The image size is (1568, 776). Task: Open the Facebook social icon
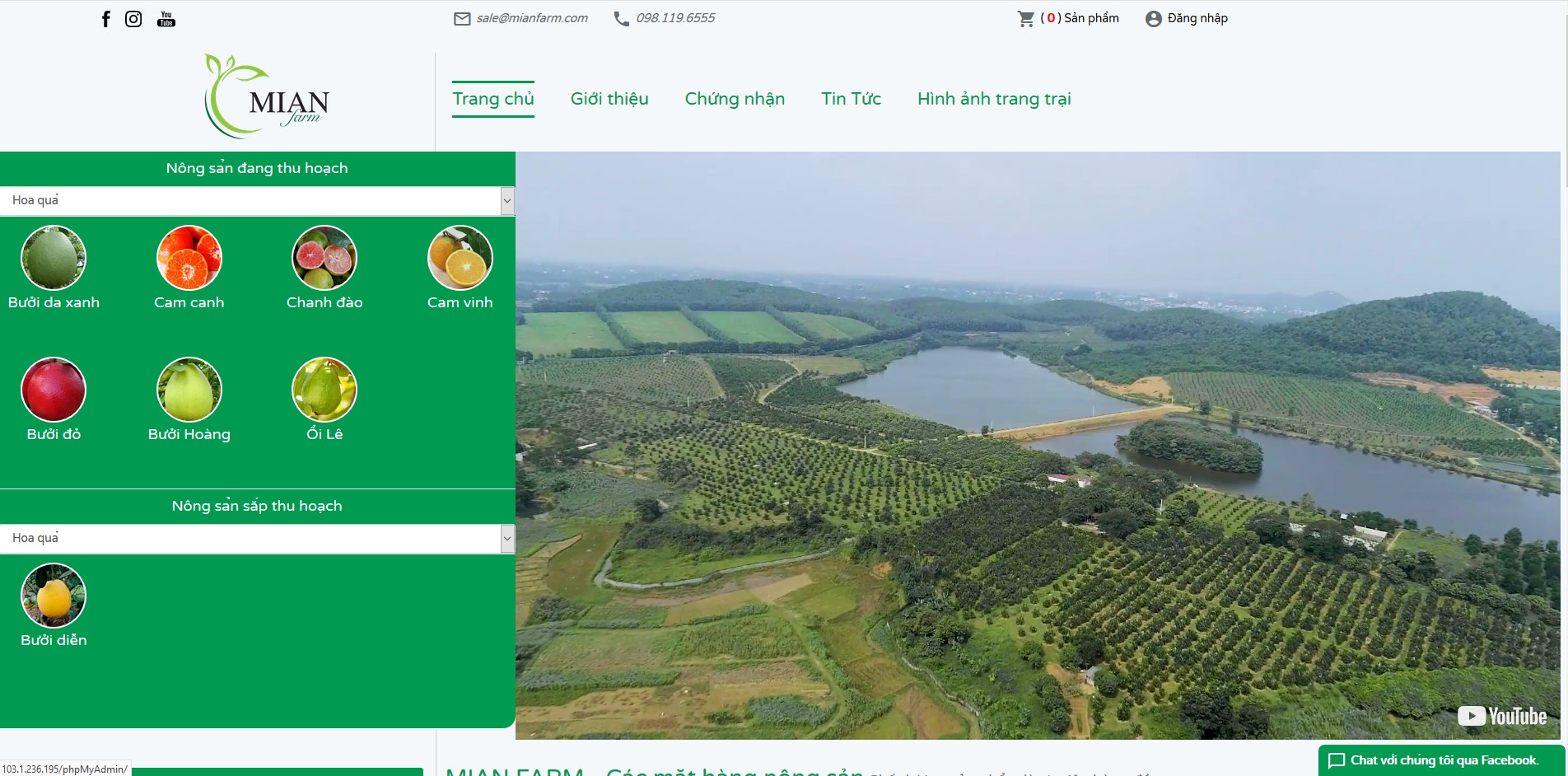pyautogui.click(x=105, y=19)
